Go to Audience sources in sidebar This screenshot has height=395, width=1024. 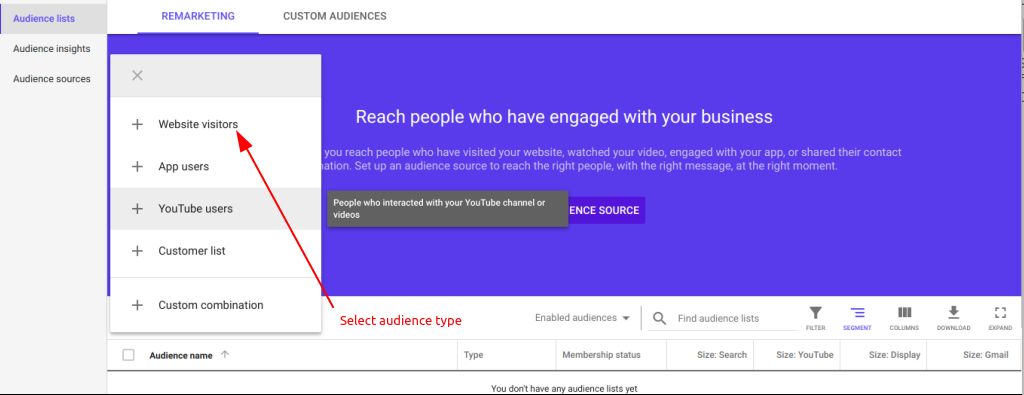tap(52, 79)
